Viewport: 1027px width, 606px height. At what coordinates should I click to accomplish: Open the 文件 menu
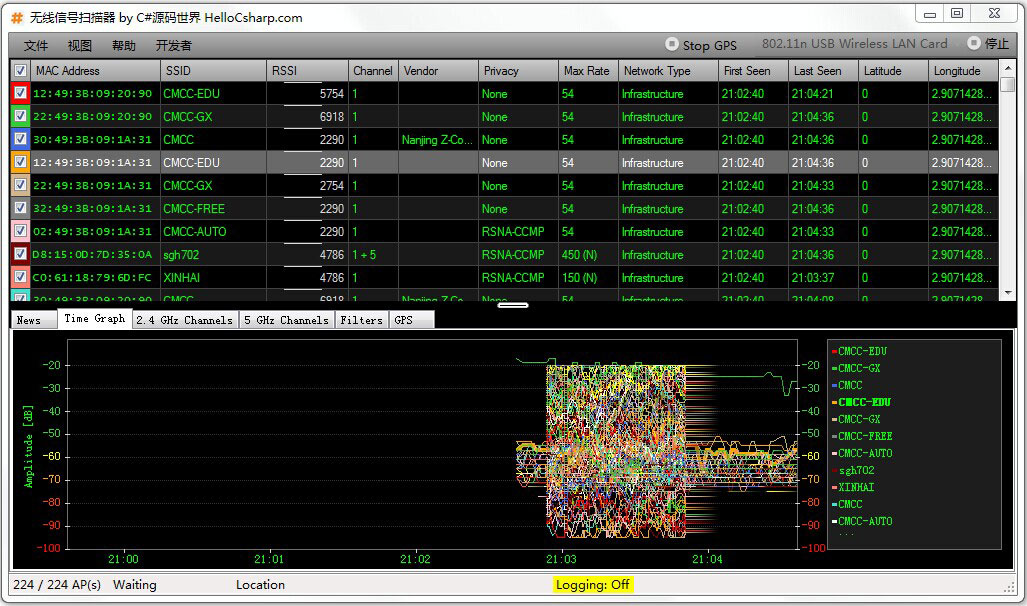pyautogui.click(x=36, y=45)
